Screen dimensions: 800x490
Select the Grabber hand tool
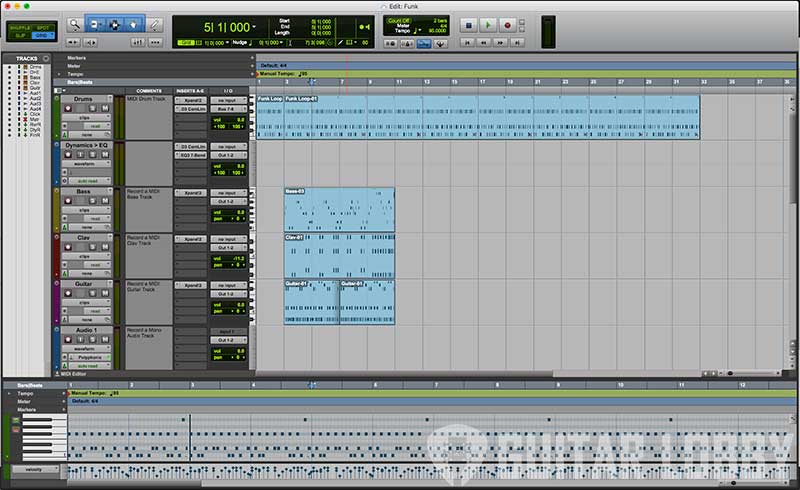click(134, 24)
